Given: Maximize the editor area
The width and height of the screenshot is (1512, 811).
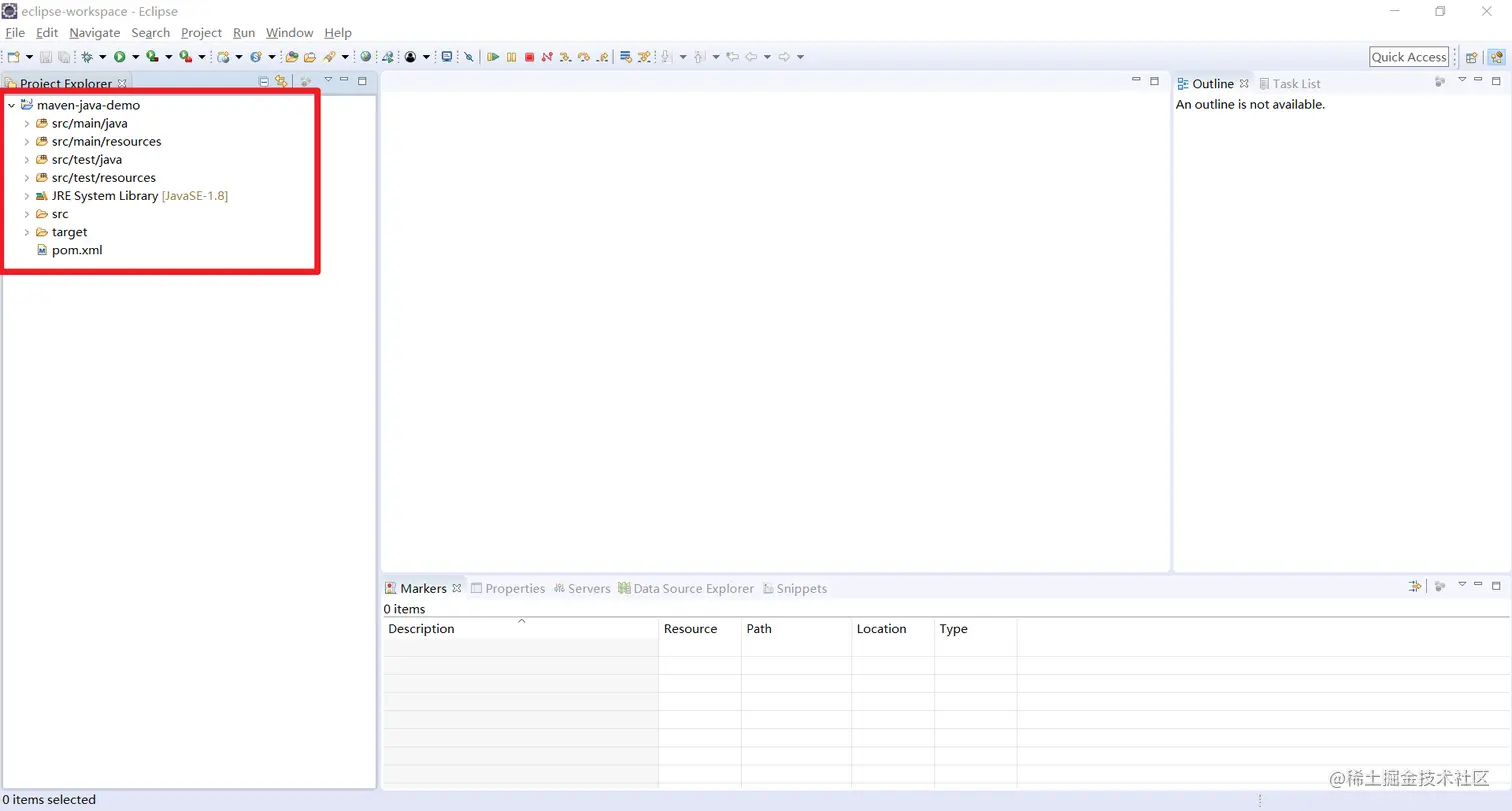Looking at the screenshot, I should pos(1154,81).
